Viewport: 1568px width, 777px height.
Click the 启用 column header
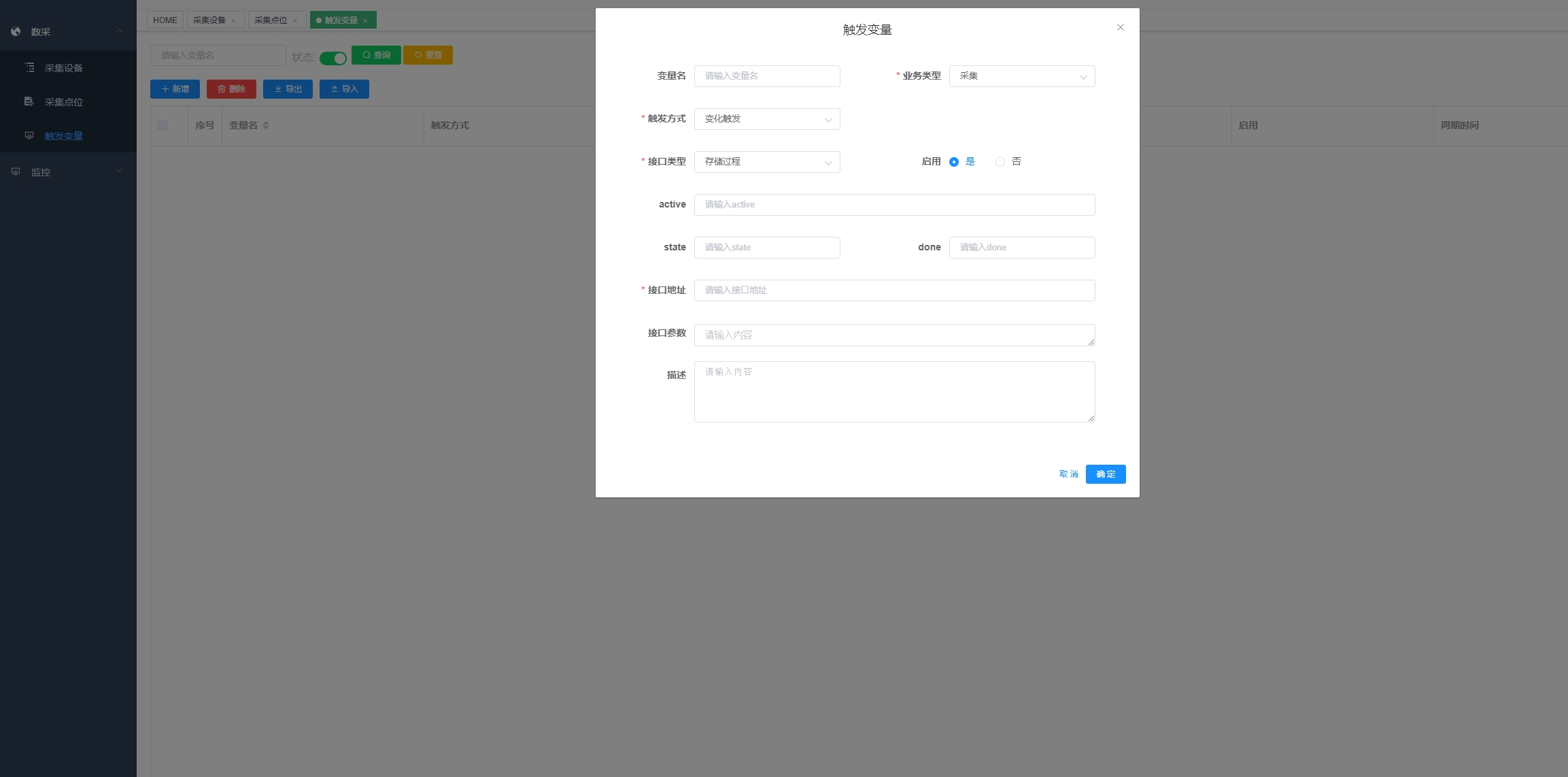click(1248, 125)
